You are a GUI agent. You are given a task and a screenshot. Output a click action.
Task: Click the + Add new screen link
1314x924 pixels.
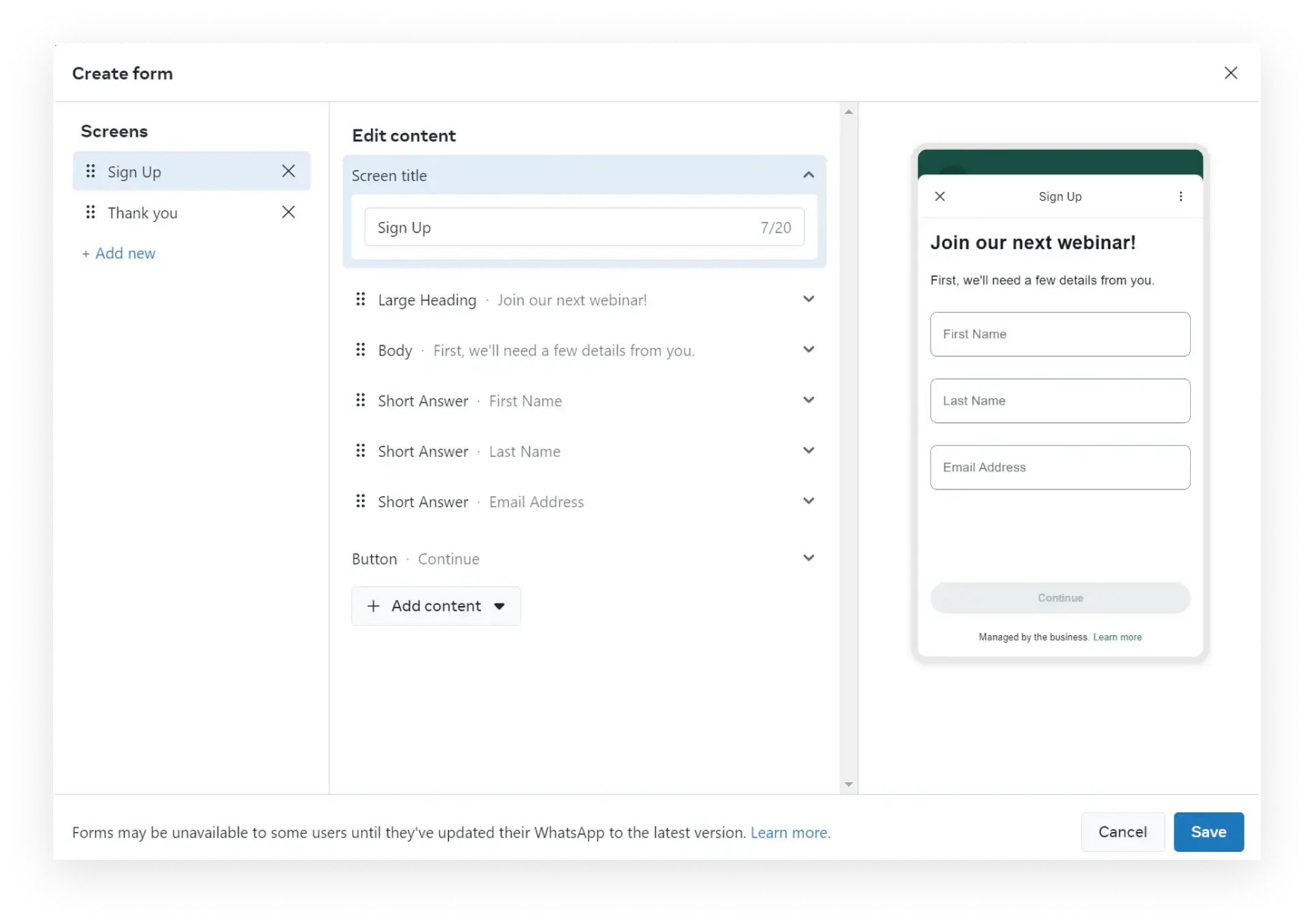pyautogui.click(x=119, y=253)
